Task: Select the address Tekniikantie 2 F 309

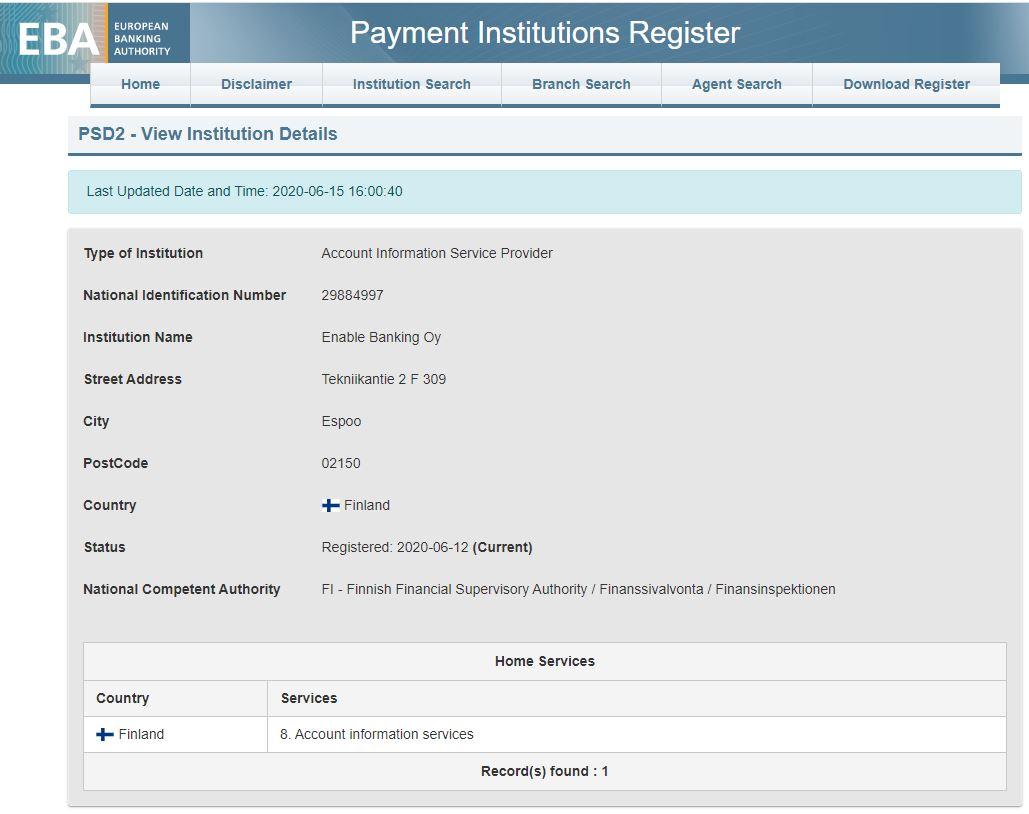Action: pos(384,379)
